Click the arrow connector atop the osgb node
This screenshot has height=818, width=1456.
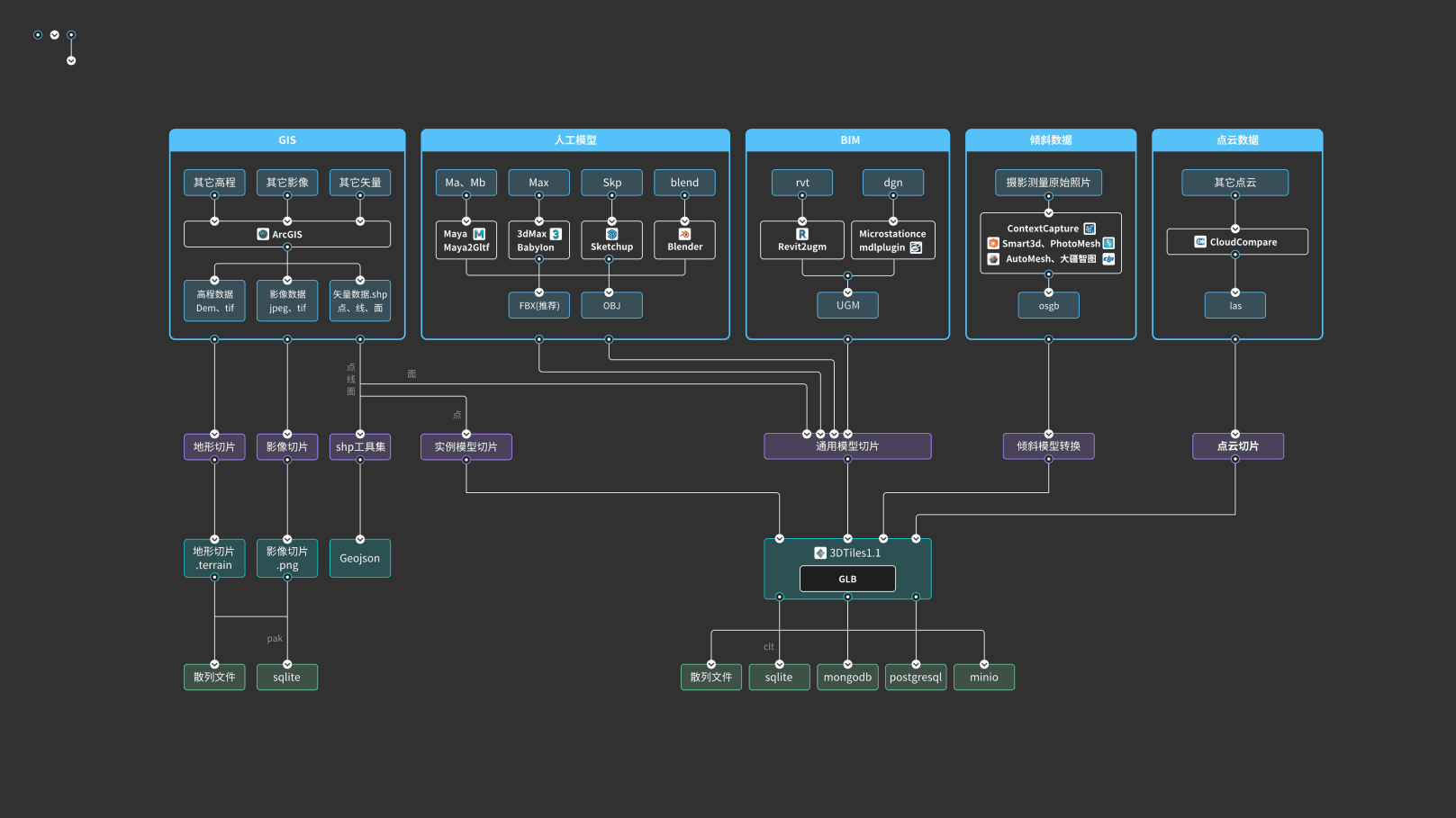point(1048,292)
